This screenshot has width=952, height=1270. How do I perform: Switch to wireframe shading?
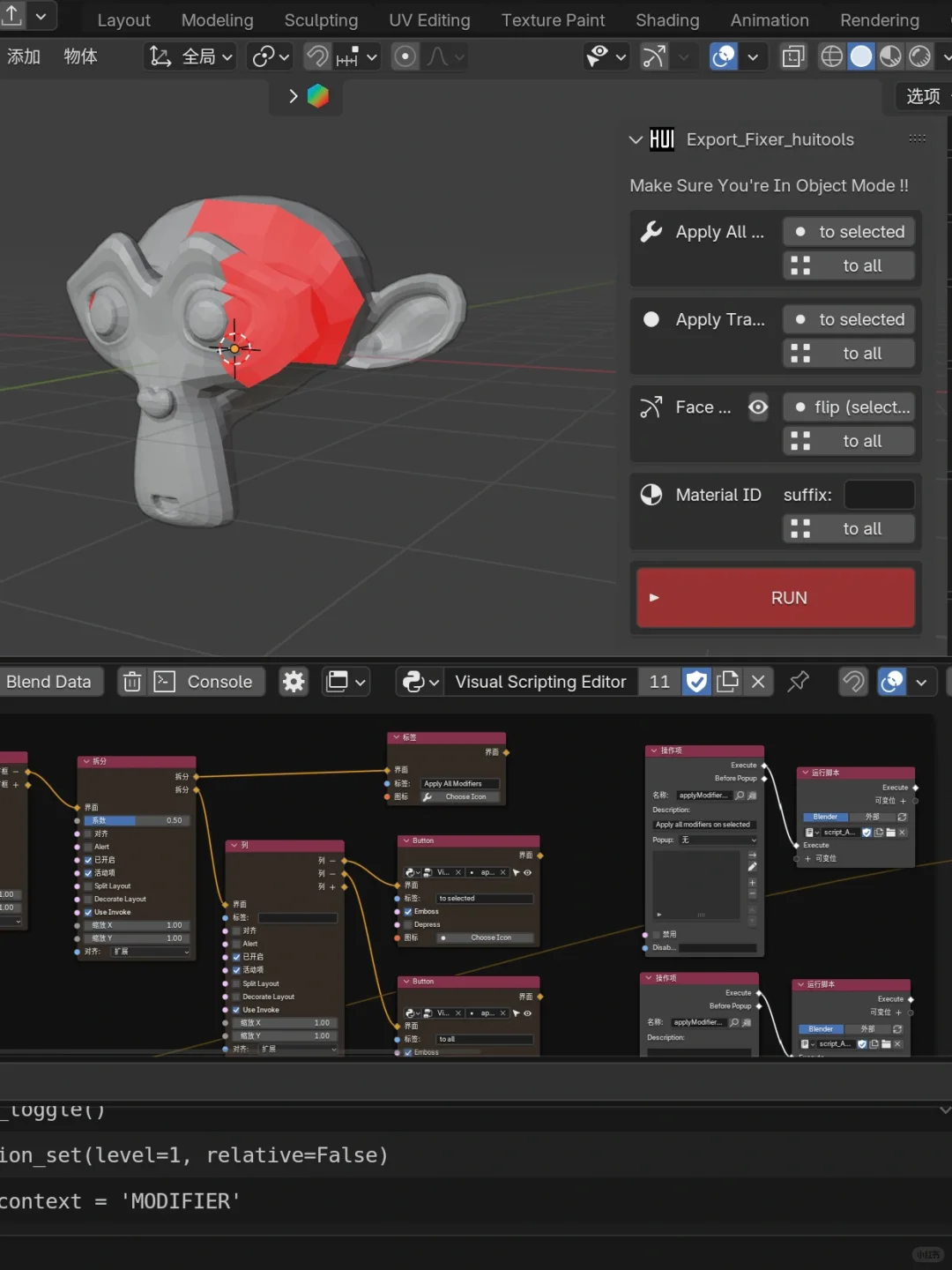pos(831,57)
